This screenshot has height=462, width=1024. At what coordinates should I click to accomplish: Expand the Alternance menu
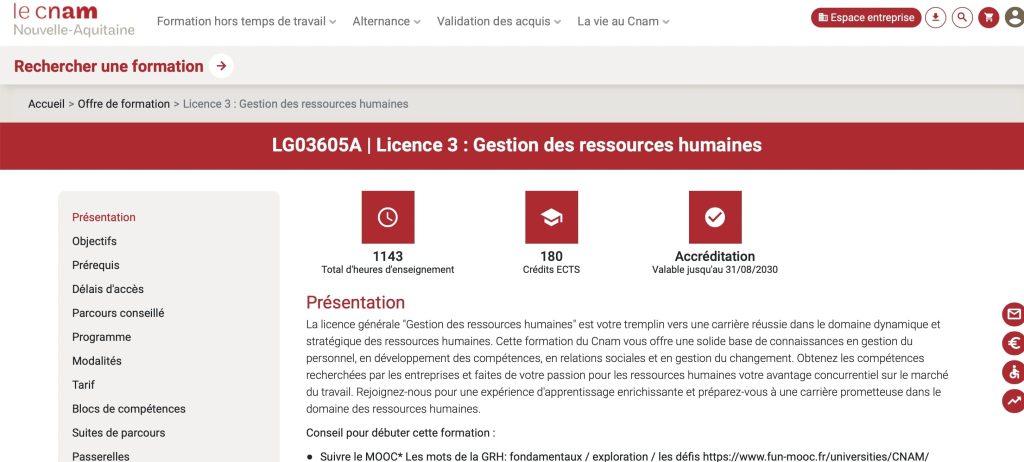tap(387, 22)
